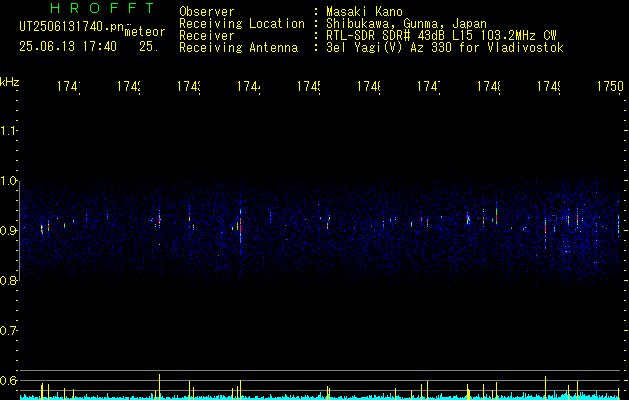Select the UT2506131740.pn file name
This screenshot has height=400, width=629.
72,27
